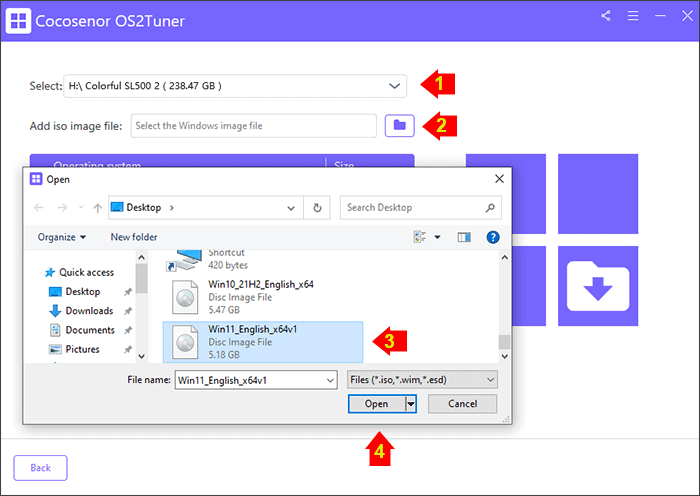Click the 5.18 GB size text

pyautogui.click(x=224, y=355)
